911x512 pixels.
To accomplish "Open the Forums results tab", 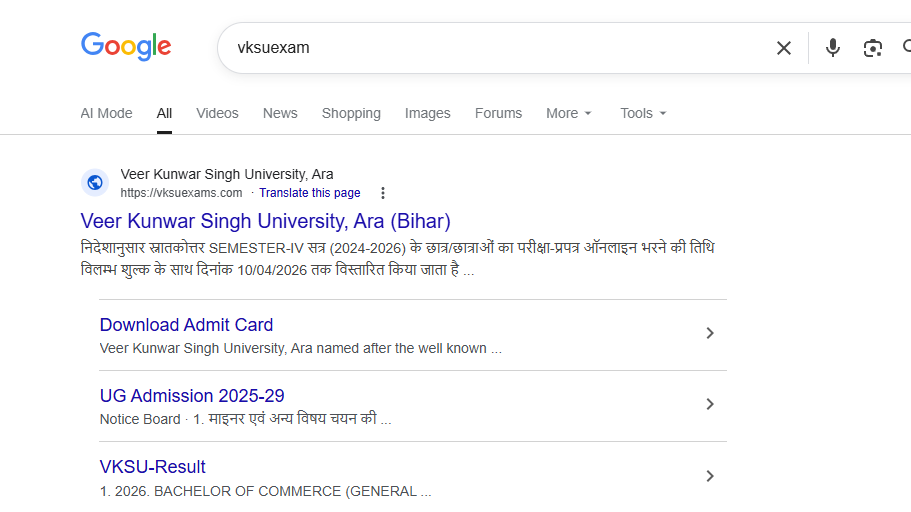I will (498, 113).
